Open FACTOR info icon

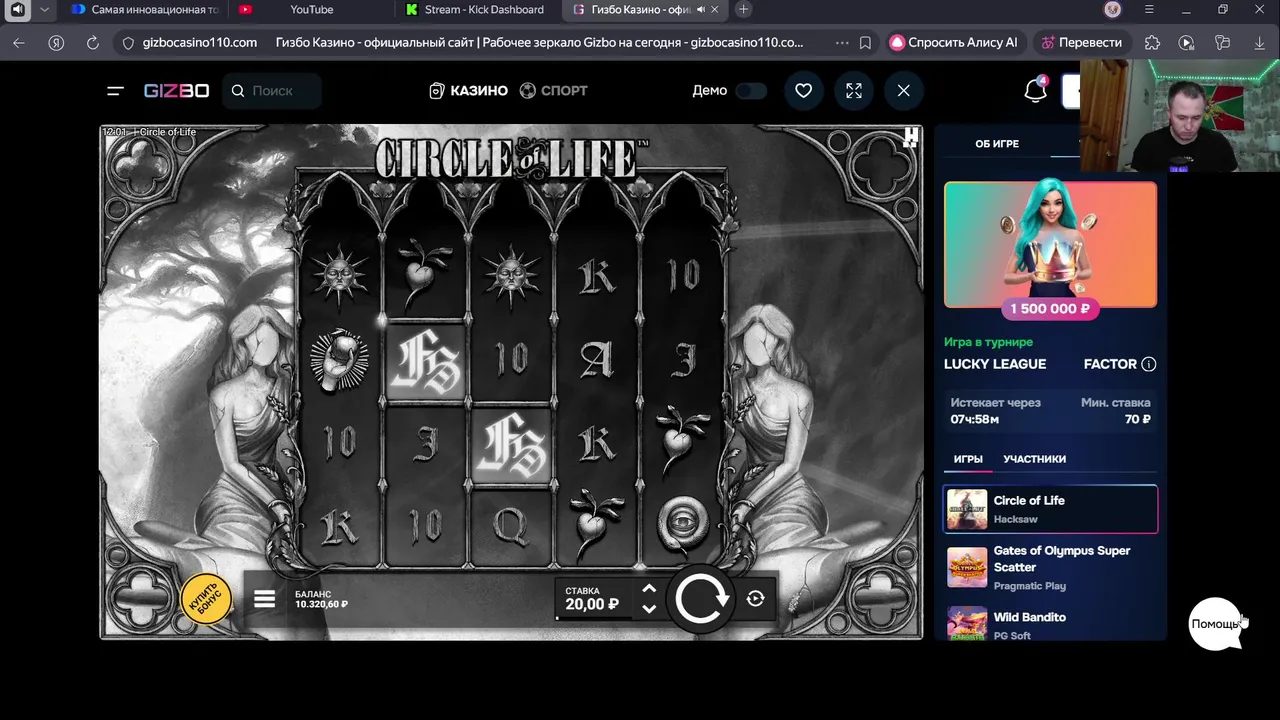pos(1149,364)
